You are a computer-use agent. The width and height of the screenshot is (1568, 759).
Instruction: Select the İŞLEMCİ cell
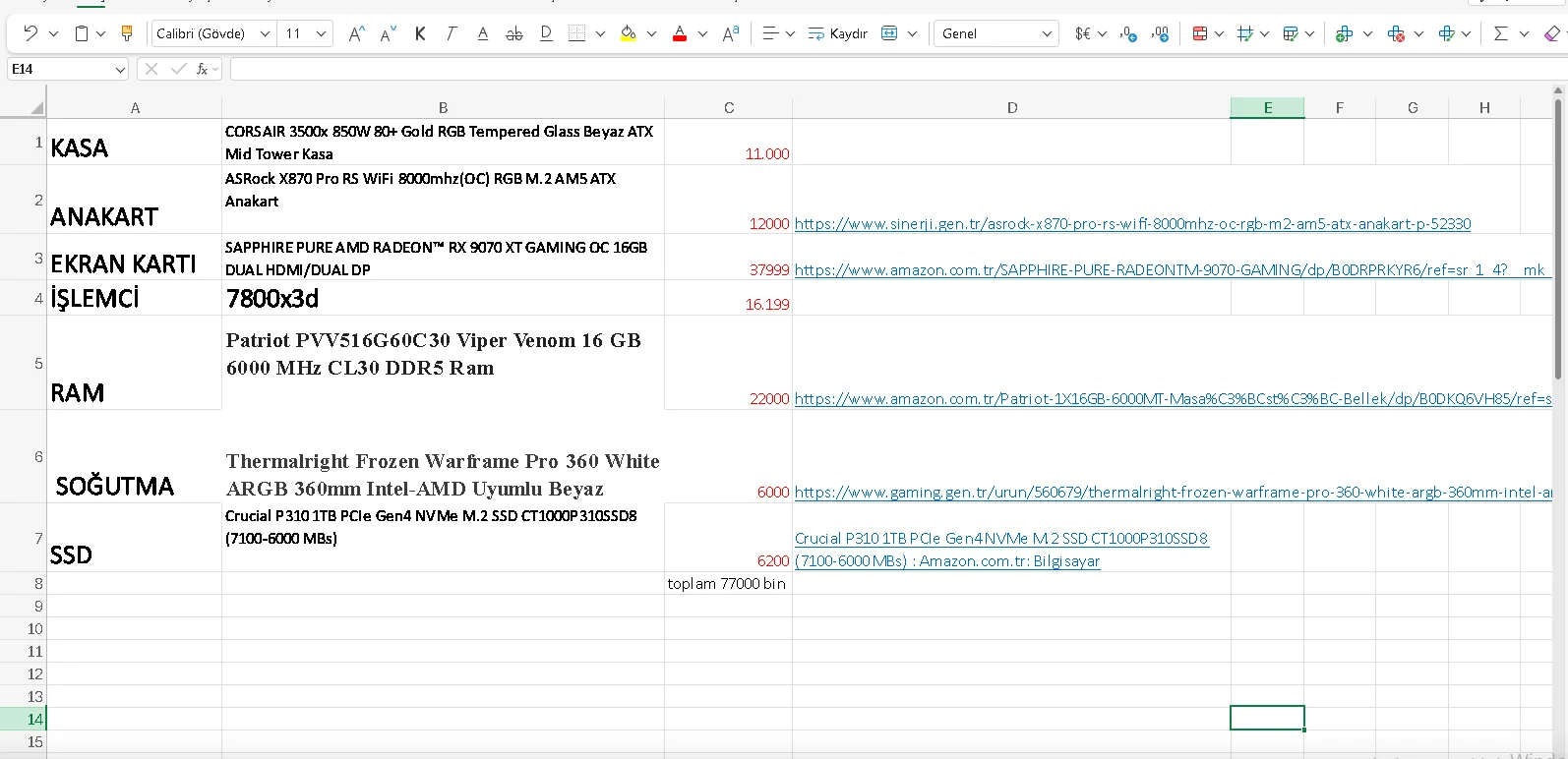click(135, 298)
